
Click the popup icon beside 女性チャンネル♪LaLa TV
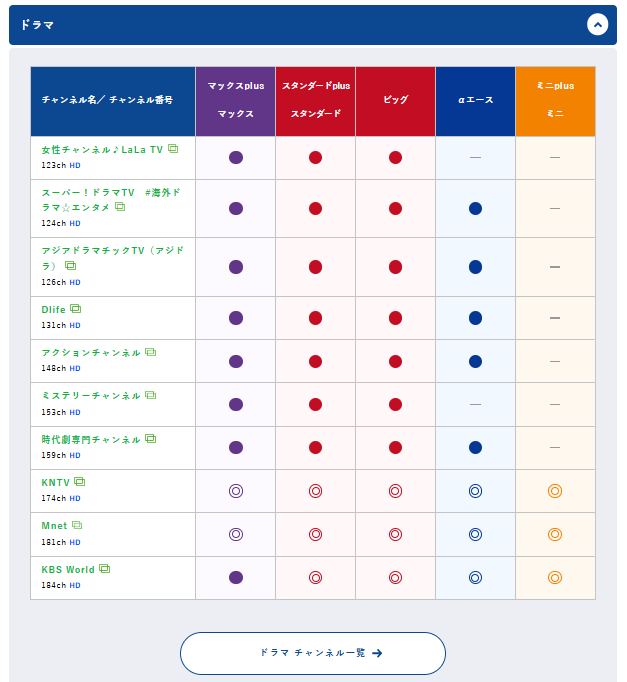(x=173, y=149)
